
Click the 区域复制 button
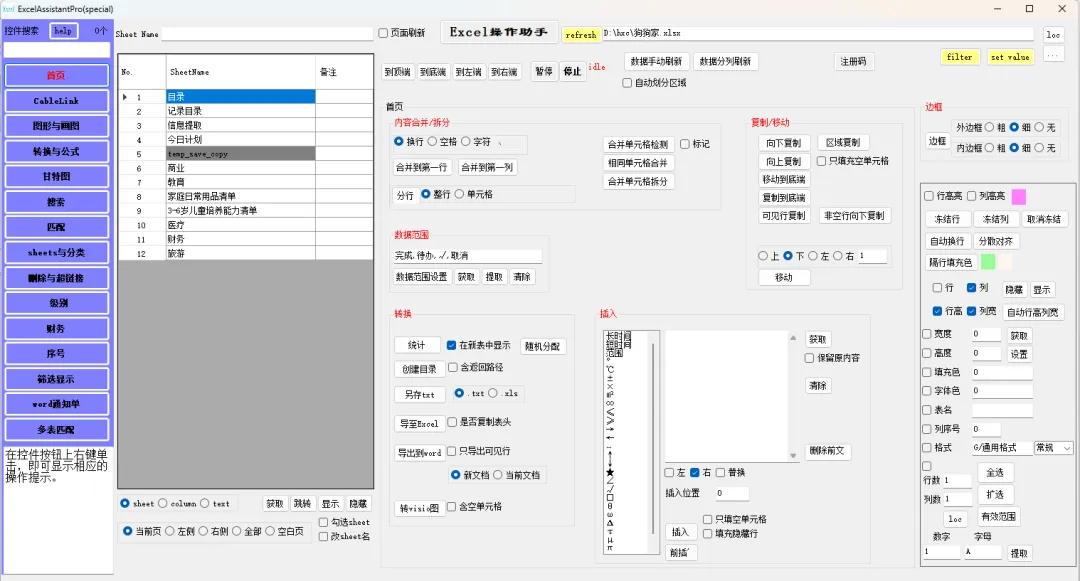(x=843, y=142)
